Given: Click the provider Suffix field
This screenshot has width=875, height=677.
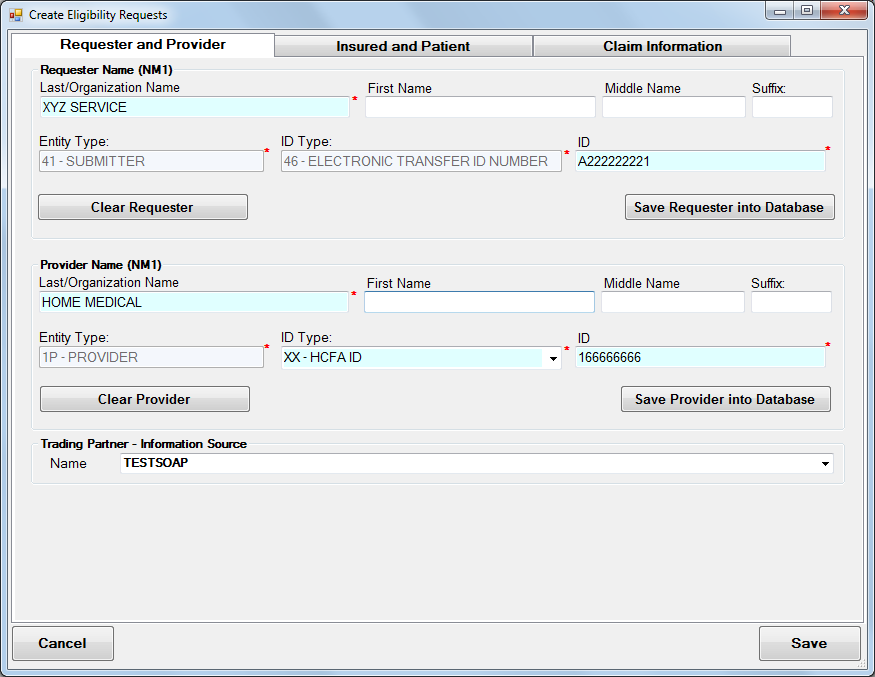Looking at the screenshot, I should (x=792, y=302).
